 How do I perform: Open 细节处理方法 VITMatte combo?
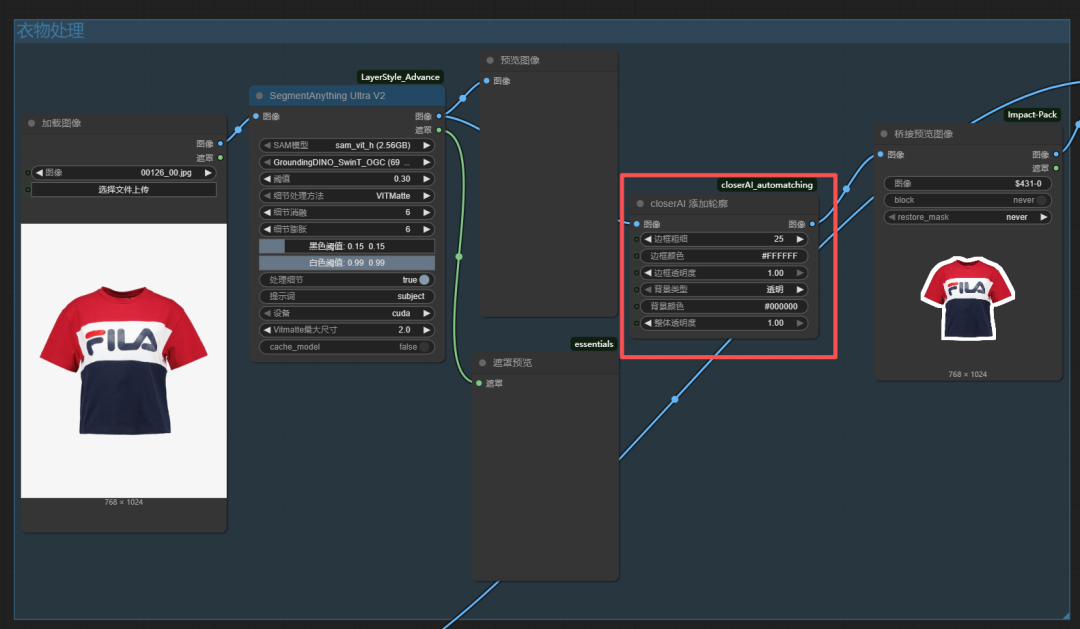346,196
